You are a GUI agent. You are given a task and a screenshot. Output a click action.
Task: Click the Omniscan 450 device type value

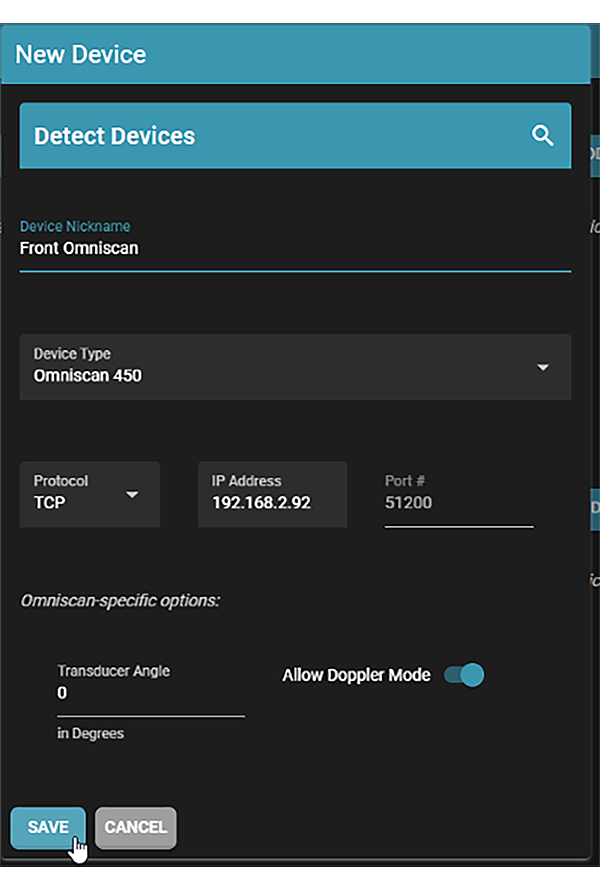tap(87, 375)
